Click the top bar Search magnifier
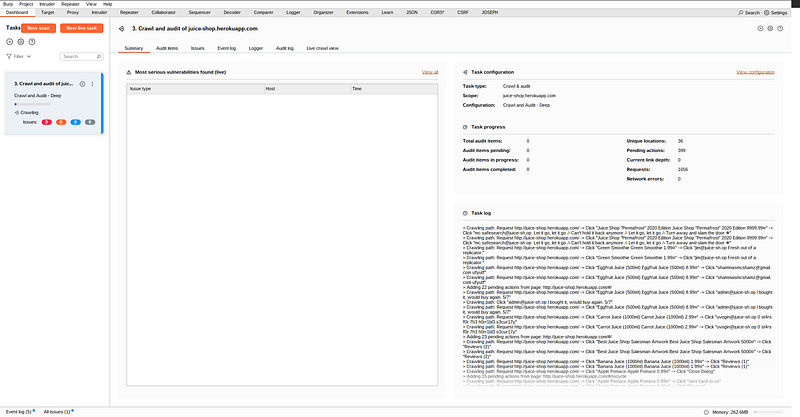800x417 pixels. coord(741,12)
